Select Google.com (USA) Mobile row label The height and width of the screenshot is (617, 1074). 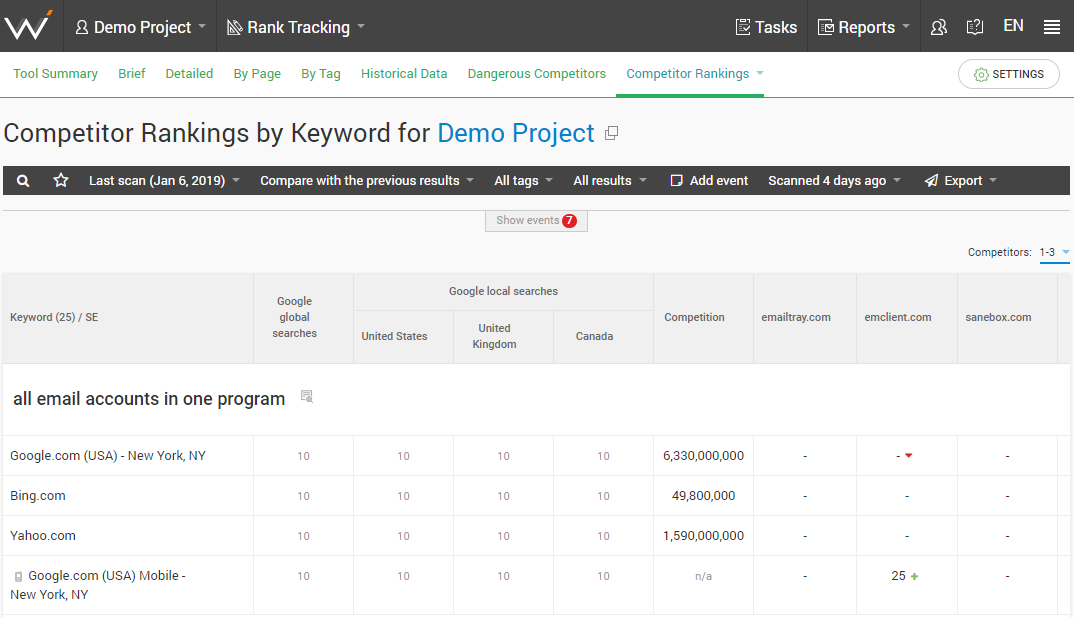(98, 585)
